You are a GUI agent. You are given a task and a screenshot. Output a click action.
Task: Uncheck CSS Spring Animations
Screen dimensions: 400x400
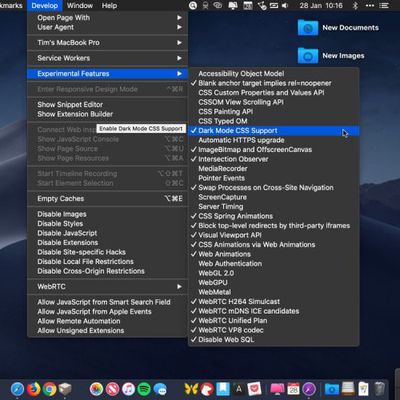coord(274,216)
